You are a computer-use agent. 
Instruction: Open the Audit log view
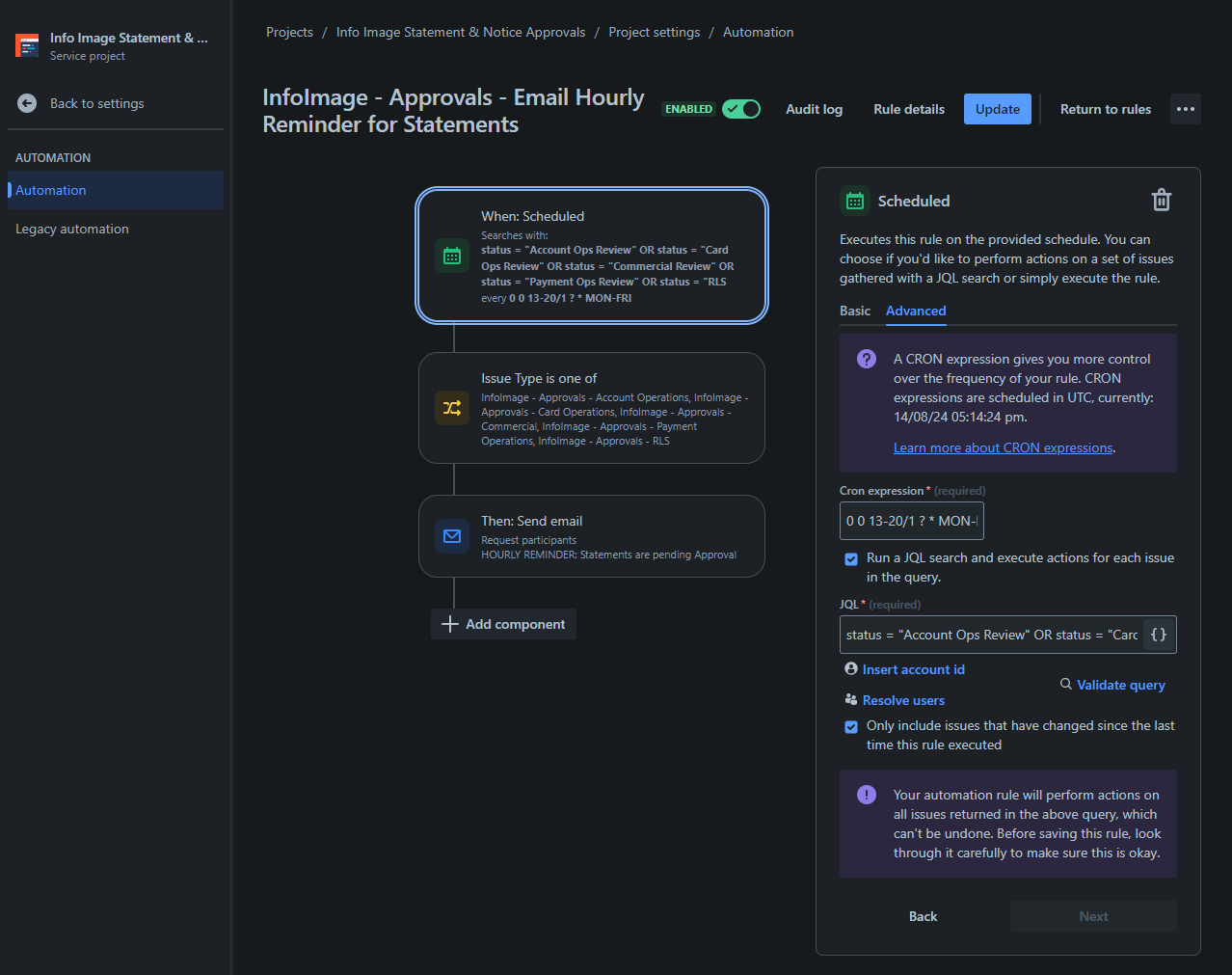coord(815,109)
